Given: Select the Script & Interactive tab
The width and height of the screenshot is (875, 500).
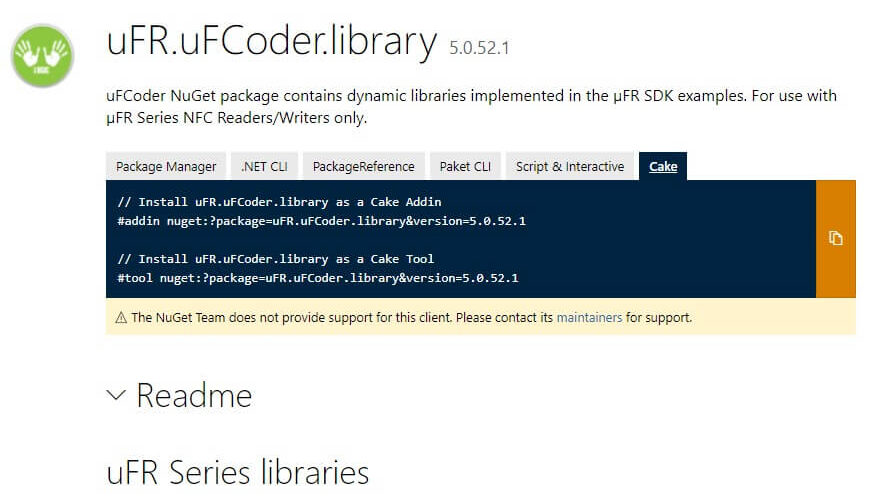Looking at the screenshot, I should pyautogui.click(x=570, y=166).
